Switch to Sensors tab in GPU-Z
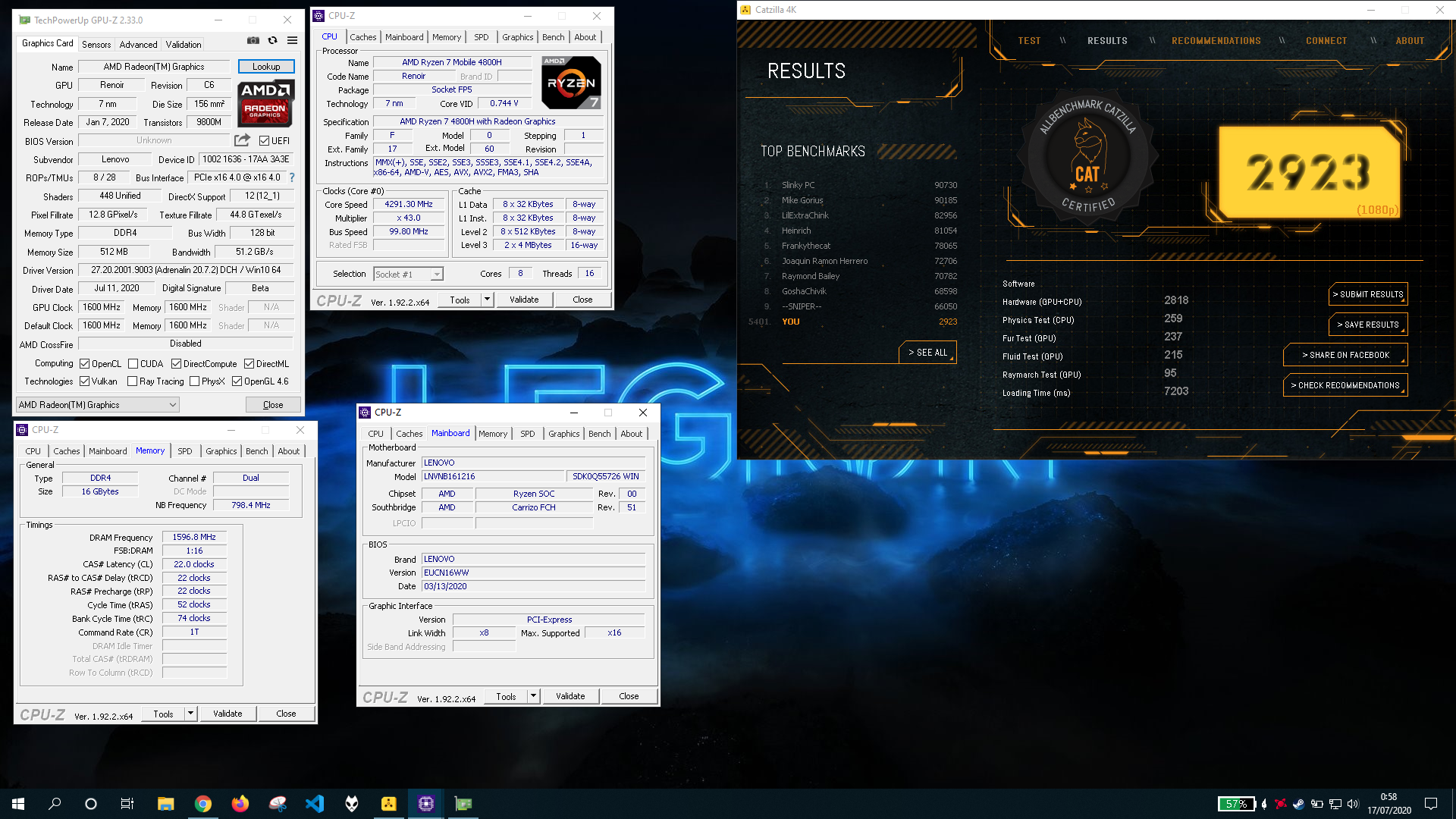1456x819 pixels. (x=96, y=45)
